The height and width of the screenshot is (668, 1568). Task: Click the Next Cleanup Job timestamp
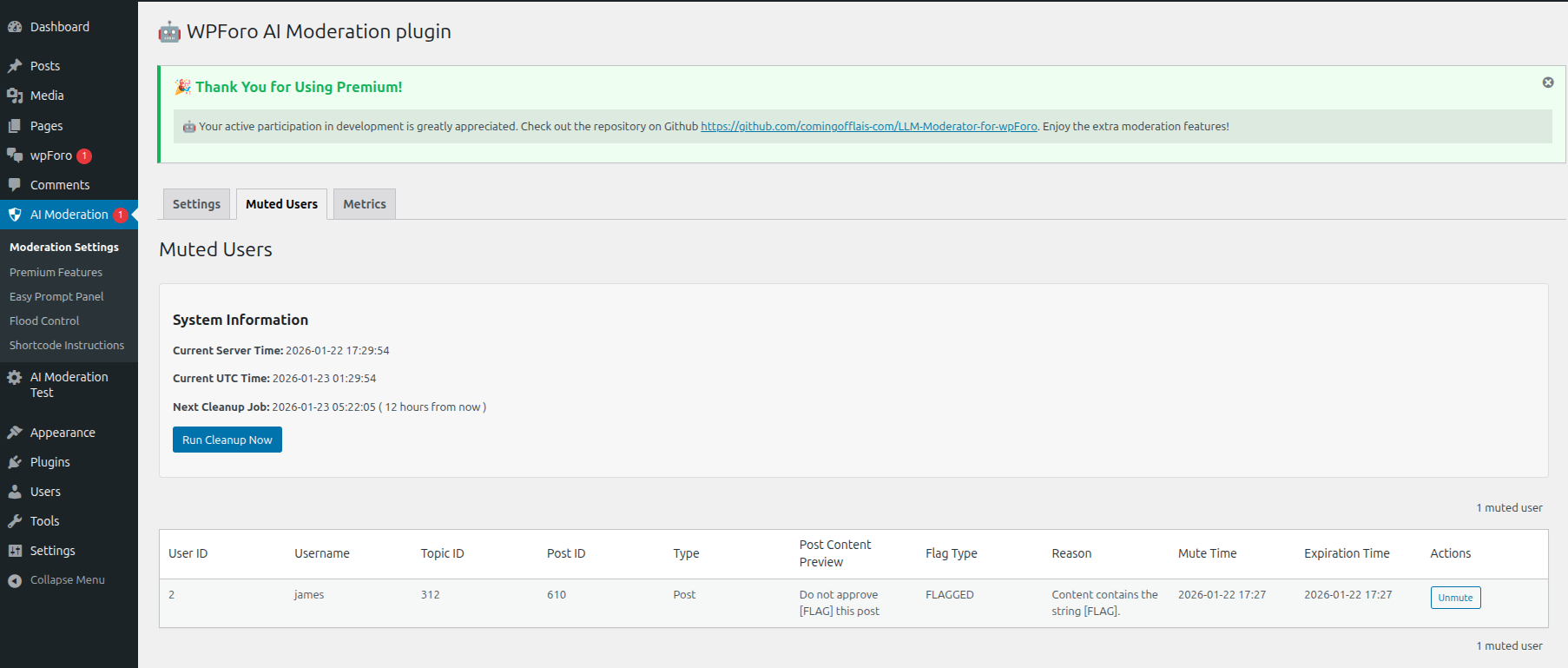coord(324,407)
